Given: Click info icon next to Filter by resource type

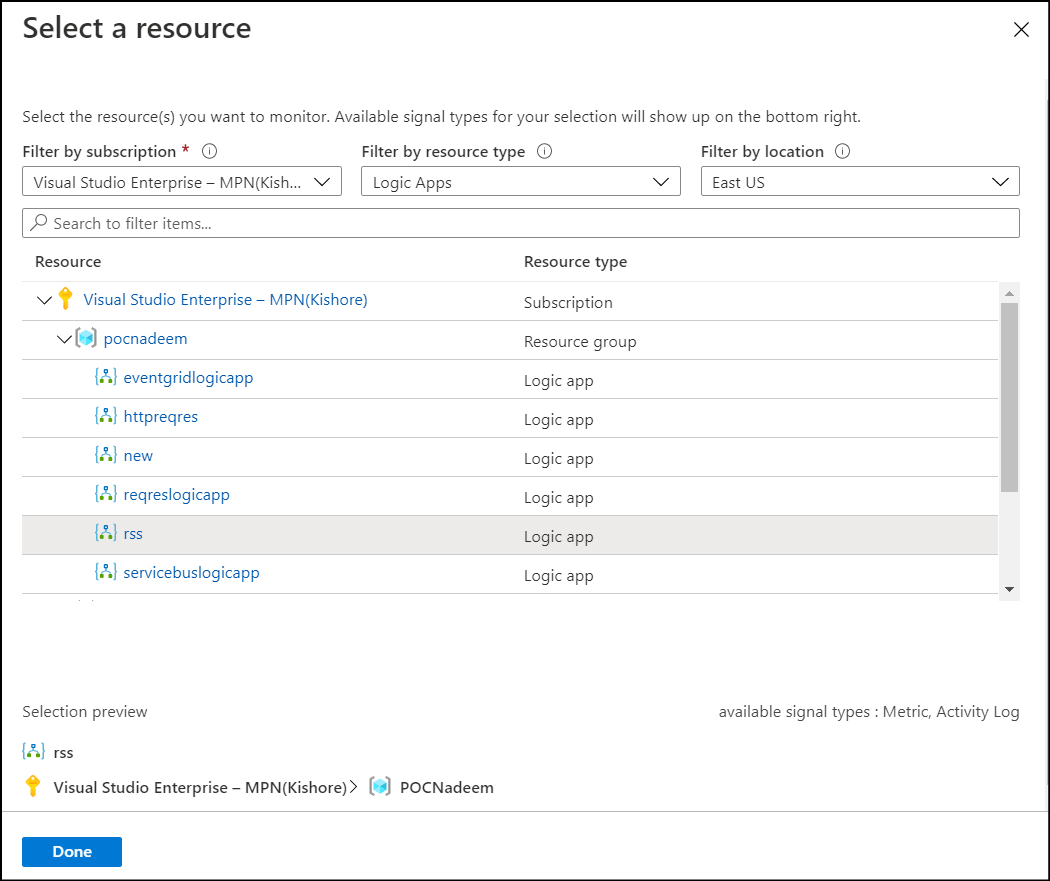Looking at the screenshot, I should (544, 152).
